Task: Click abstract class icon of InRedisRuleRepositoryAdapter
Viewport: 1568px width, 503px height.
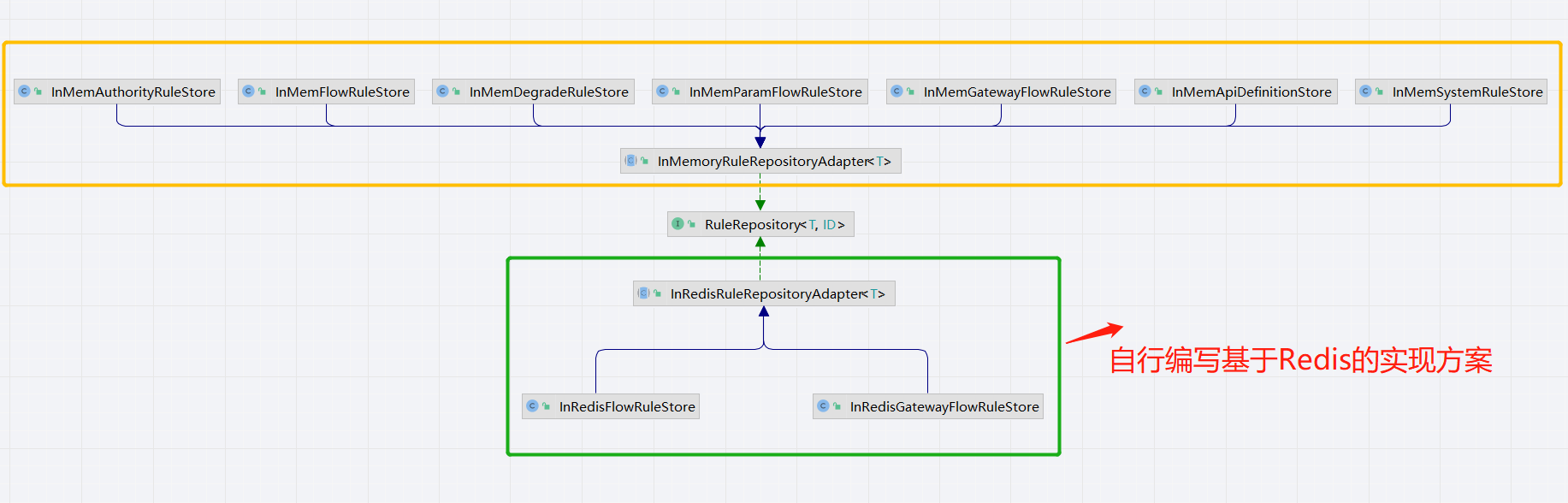Action: [x=643, y=293]
